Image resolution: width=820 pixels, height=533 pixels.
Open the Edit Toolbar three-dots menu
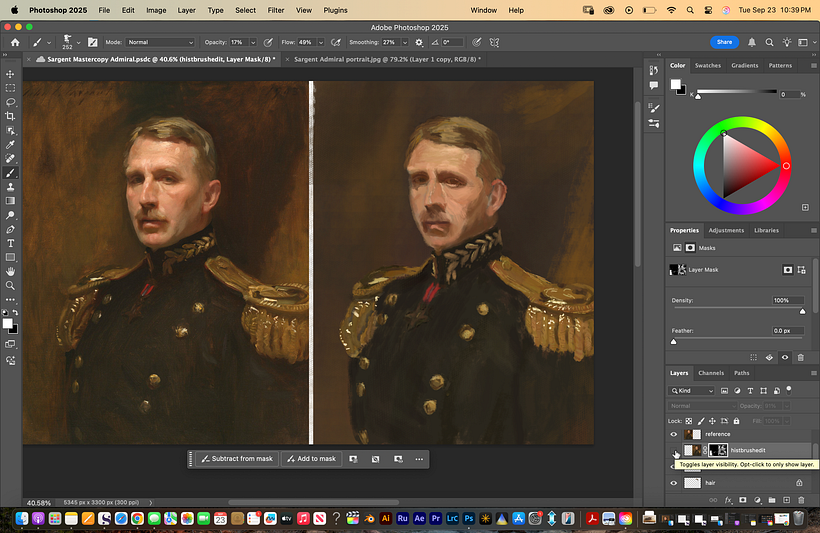pyautogui.click(x=10, y=300)
